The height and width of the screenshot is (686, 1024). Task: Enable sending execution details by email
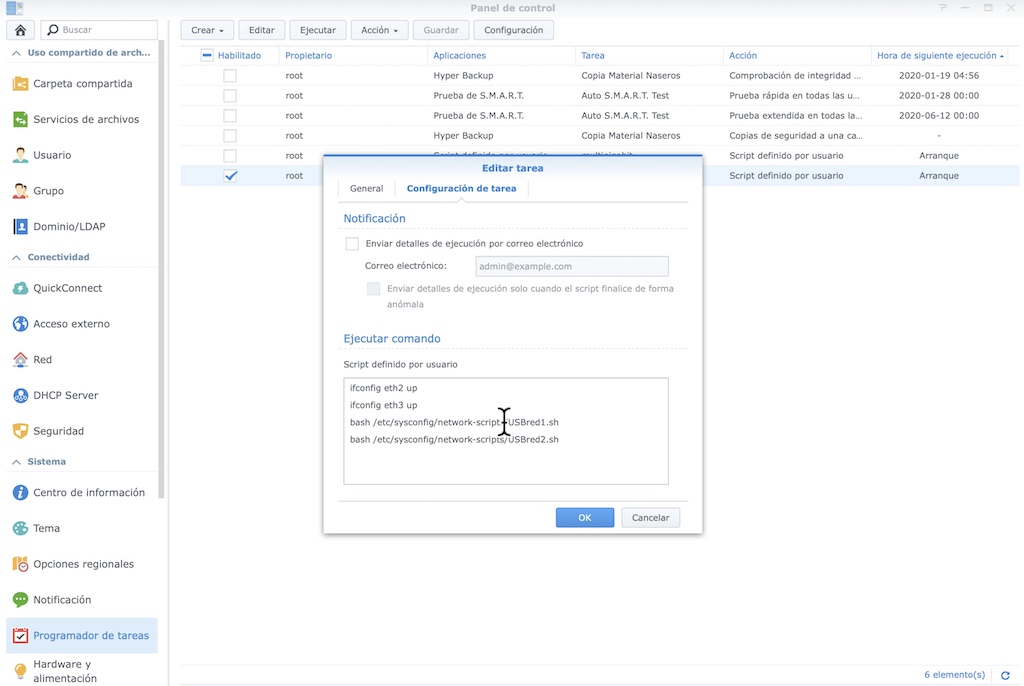pyautogui.click(x=352, y=243)
